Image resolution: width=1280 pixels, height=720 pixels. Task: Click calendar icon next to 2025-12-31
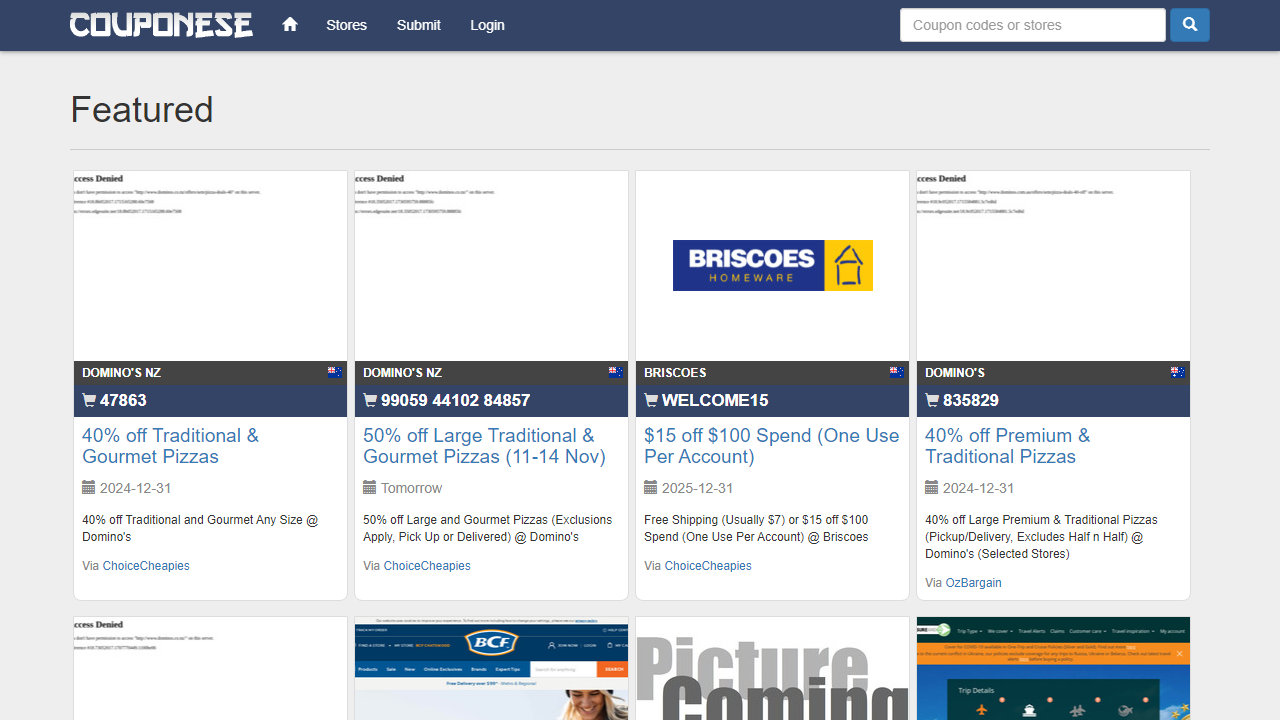[x=651, y=488]
